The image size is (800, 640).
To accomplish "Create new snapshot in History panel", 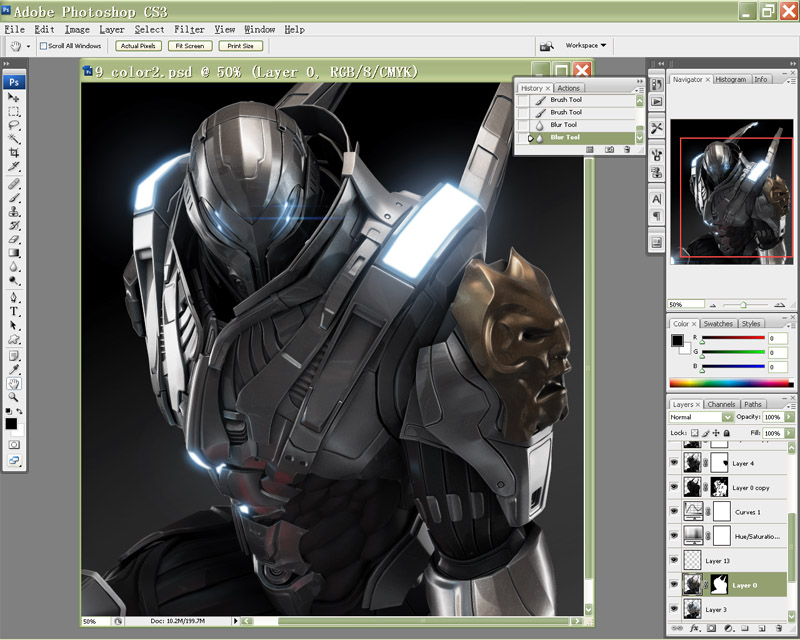I will [609, 150].
